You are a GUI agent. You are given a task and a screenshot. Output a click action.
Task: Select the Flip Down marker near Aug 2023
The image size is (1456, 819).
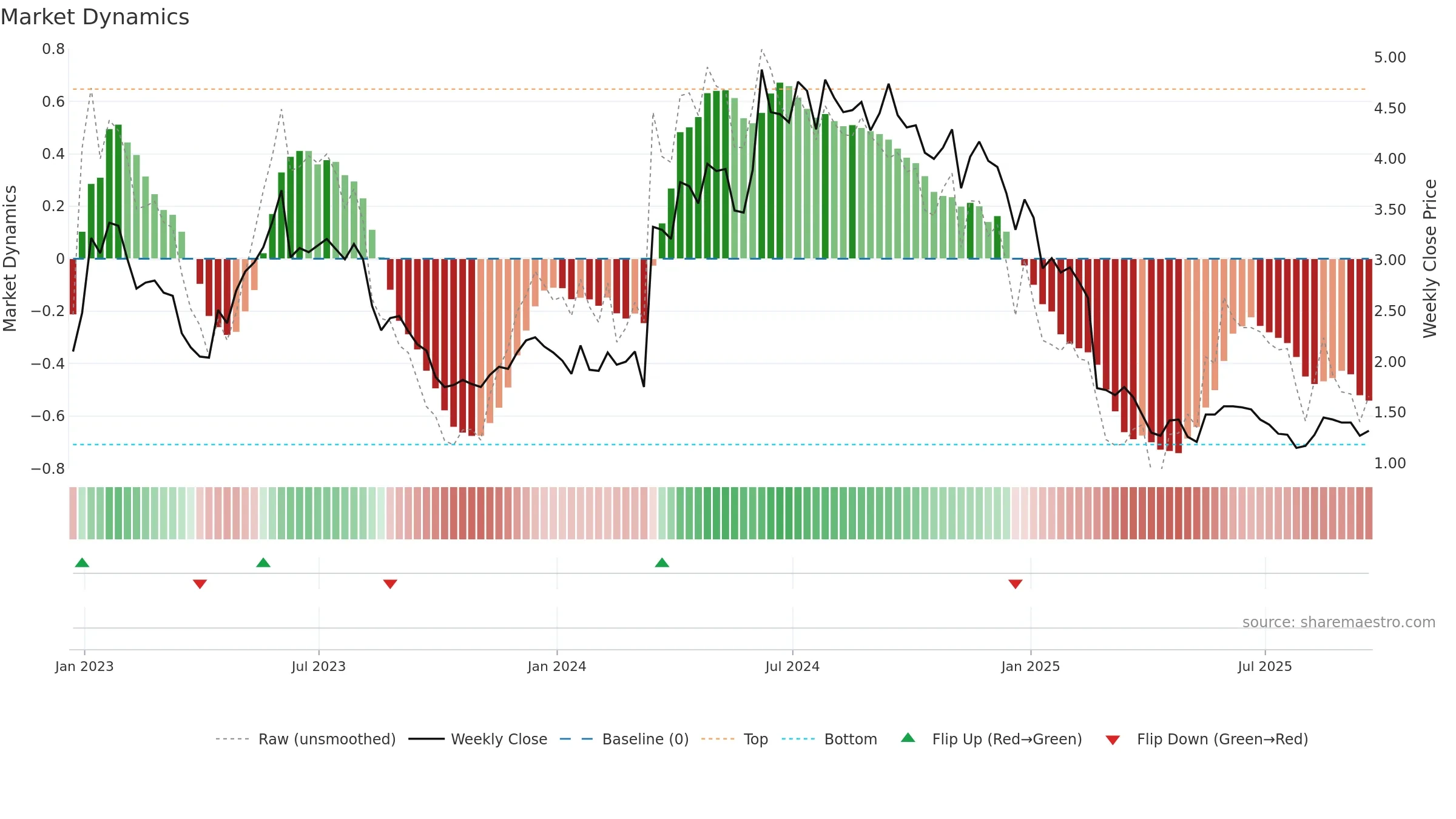390,584
